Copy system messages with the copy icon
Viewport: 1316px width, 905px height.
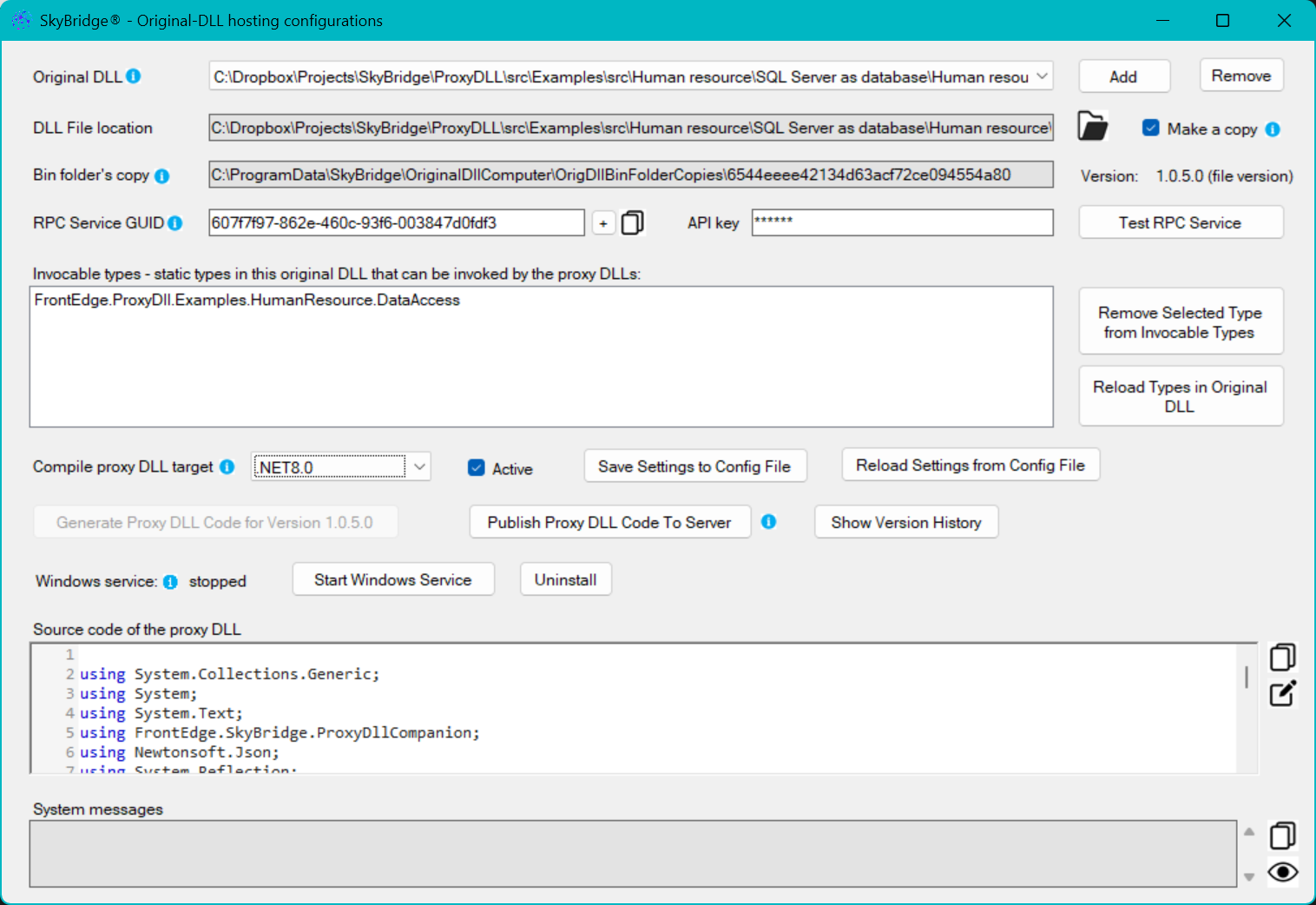point(1282,836)
